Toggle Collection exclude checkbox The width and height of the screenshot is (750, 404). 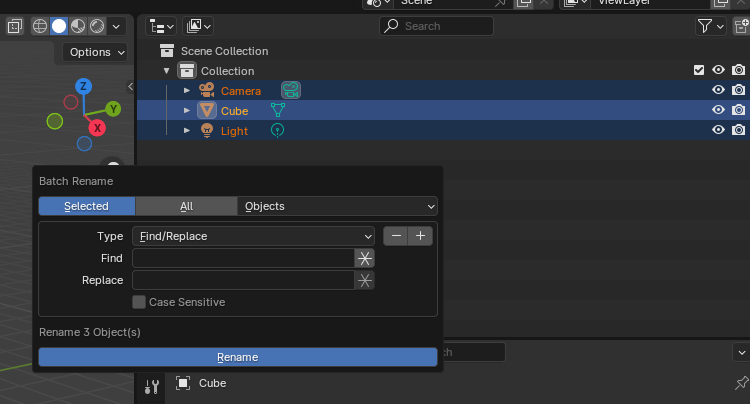pos(699,70)
